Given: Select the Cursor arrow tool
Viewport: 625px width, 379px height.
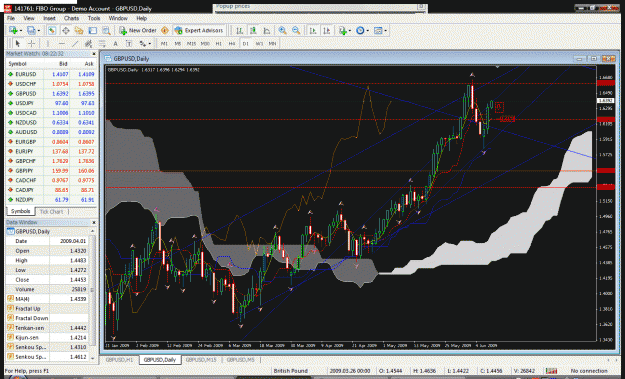Looking at the screenshot, I should point(17,43).
